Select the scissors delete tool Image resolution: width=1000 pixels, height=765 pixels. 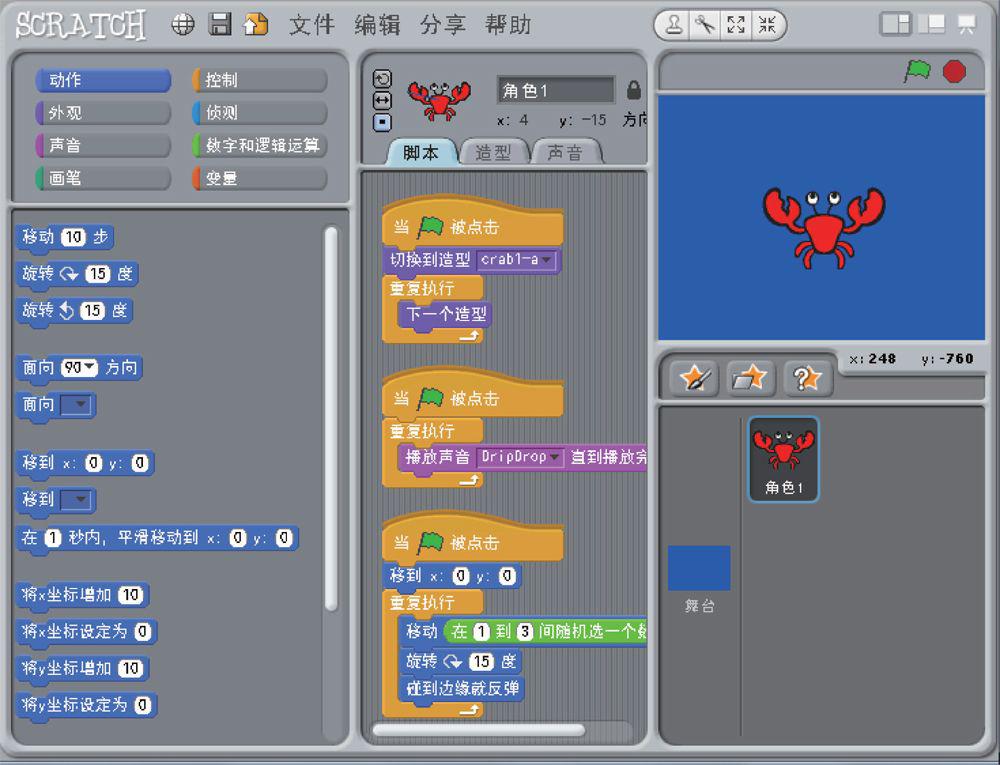pos(705,26)
